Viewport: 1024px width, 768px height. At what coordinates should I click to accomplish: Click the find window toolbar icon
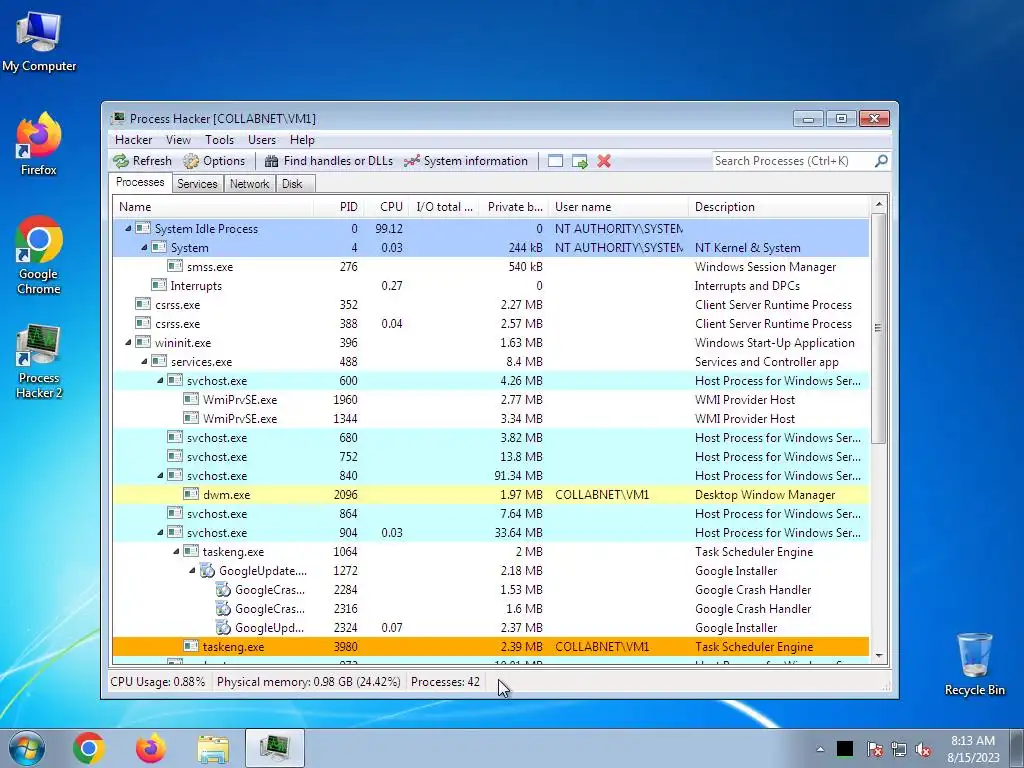555,161
